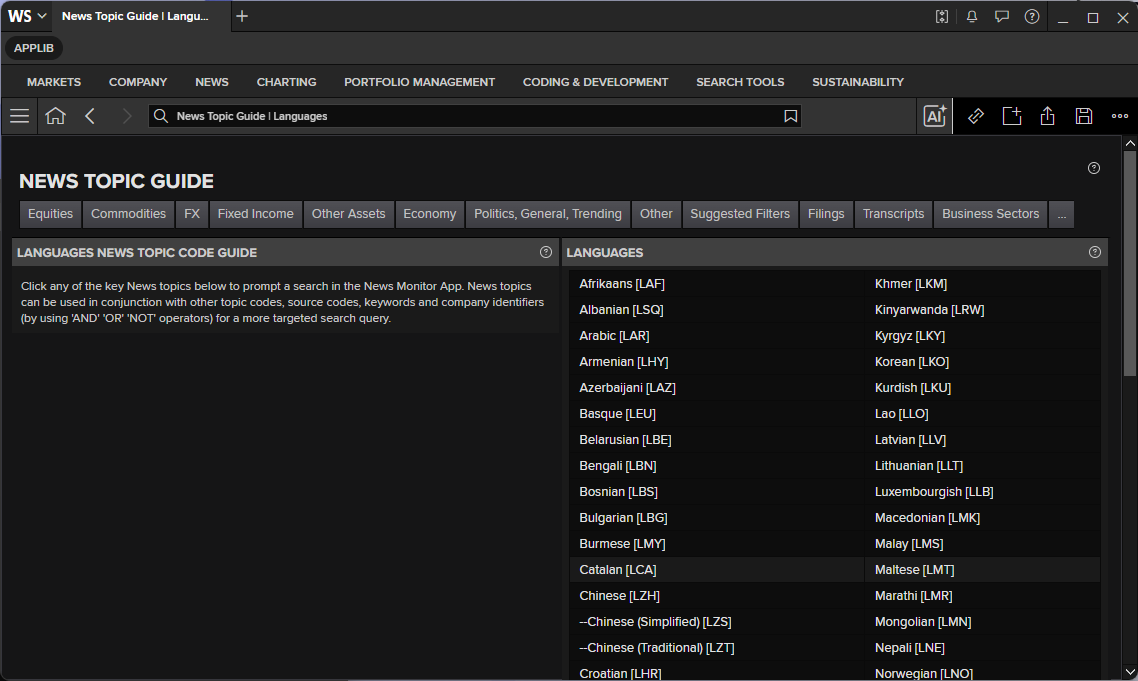The image size is (1138, 681).
Task: Click the share/export icon in the toolbar
Action: (x=1047, y=116)
